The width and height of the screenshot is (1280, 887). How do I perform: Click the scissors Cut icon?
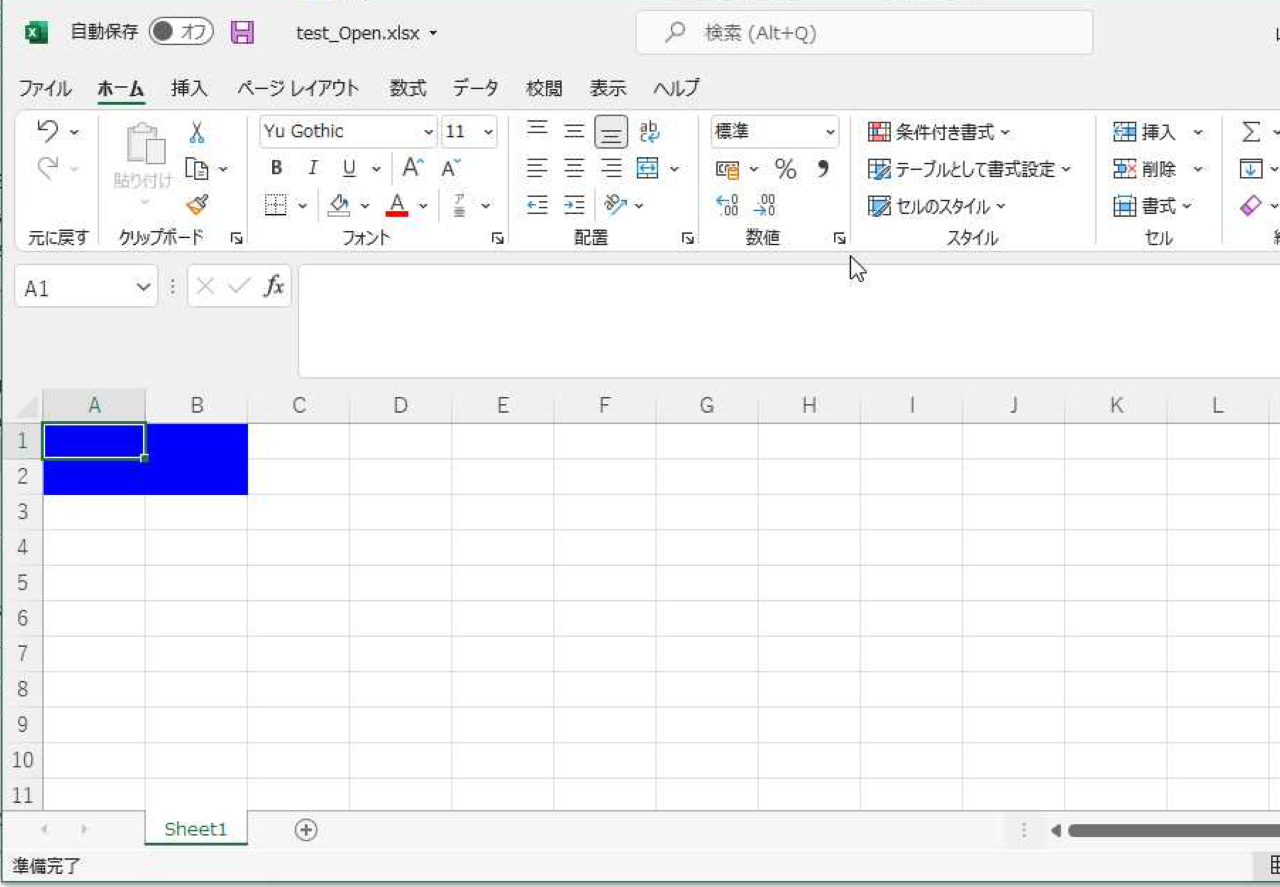[x=197, y=132]
